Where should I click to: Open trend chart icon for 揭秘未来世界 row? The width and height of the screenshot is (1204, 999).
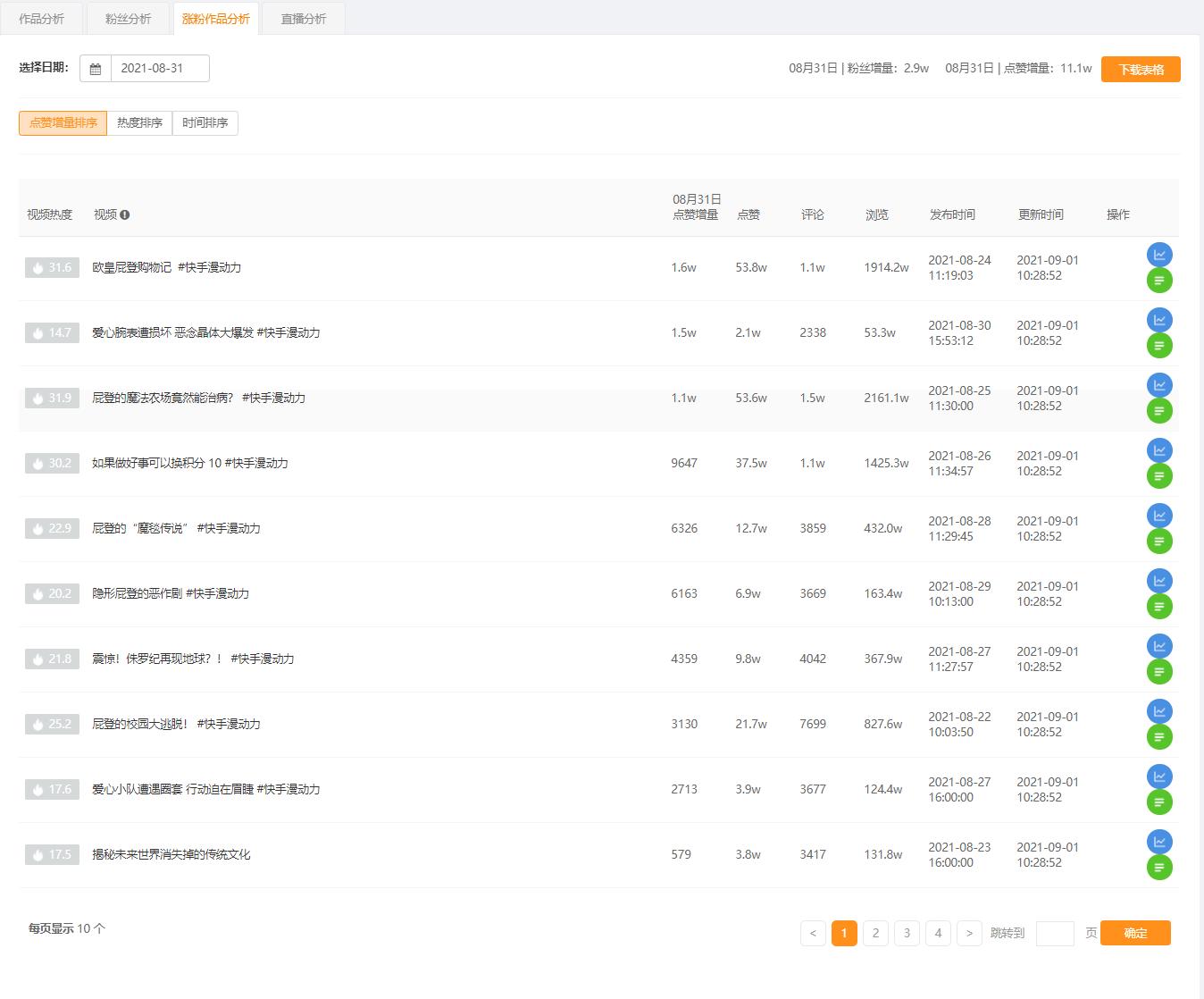(1159, 842)
